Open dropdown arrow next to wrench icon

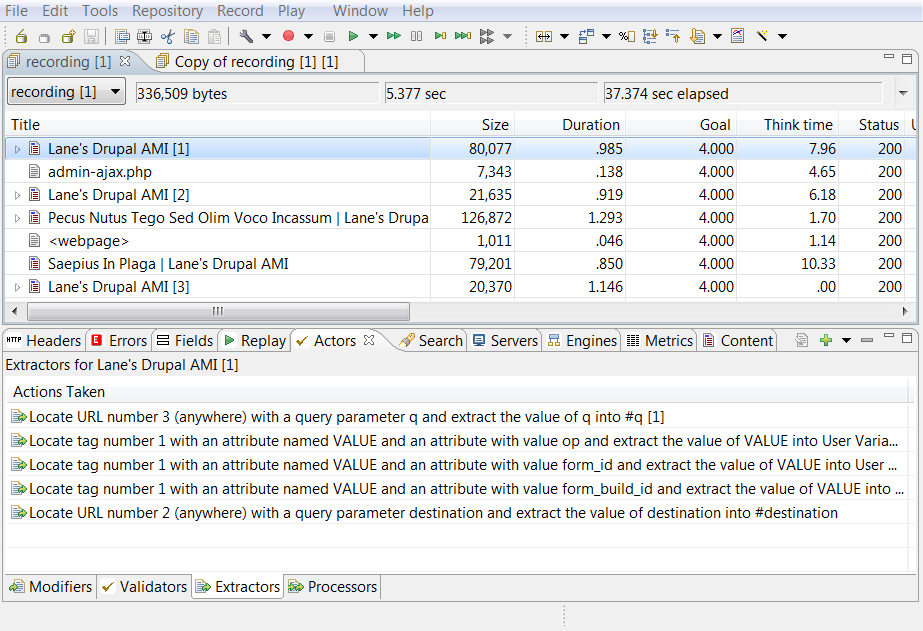(x=266, y=36)
